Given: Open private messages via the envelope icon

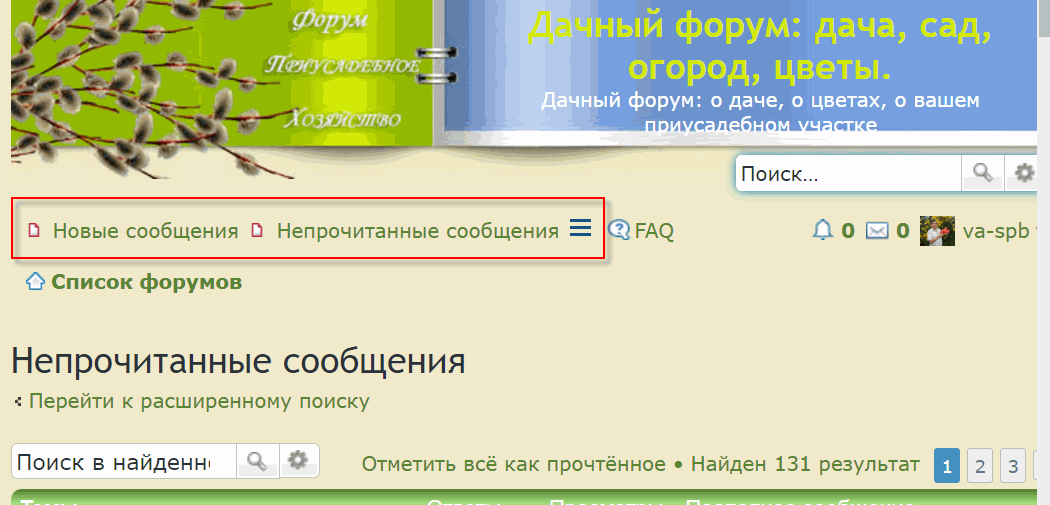Looking at the screenshot, I should (x=877, y=231).
